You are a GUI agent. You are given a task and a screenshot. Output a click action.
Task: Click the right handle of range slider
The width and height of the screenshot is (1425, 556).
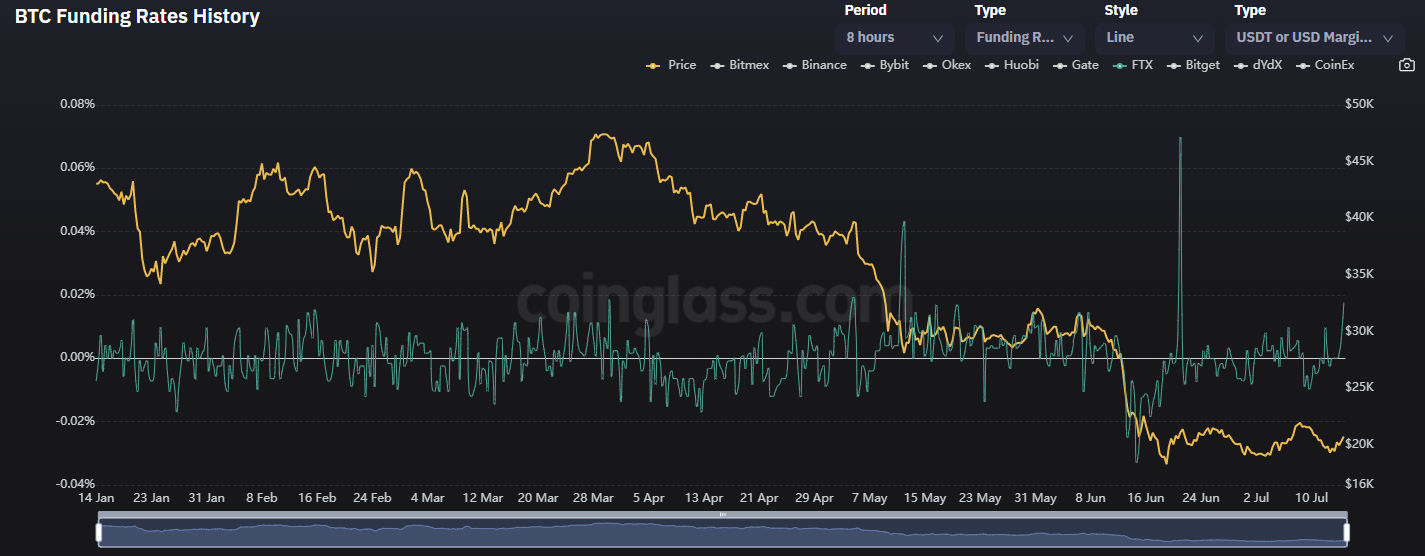[1345, 533]
